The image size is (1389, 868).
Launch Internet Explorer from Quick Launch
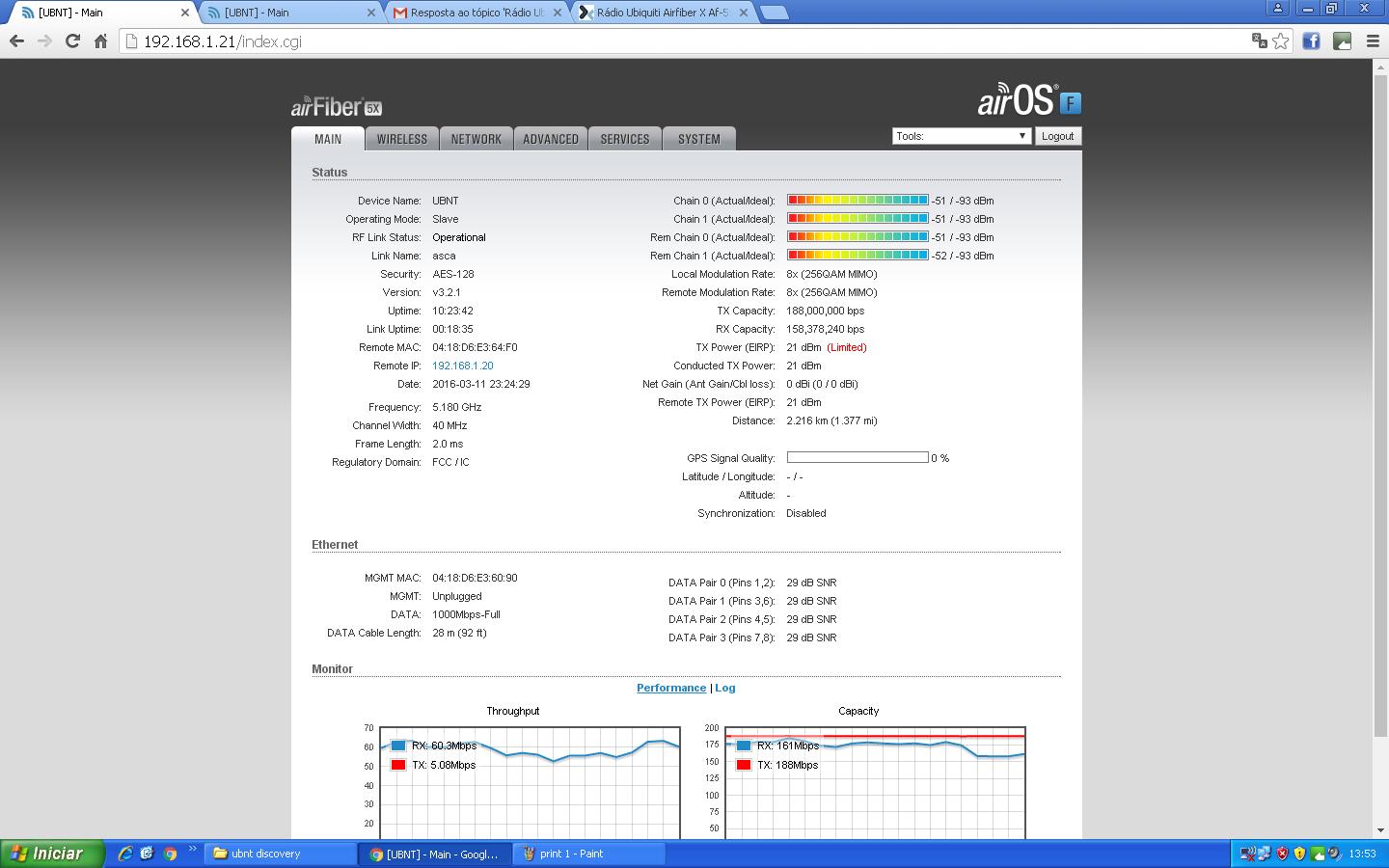125,854
